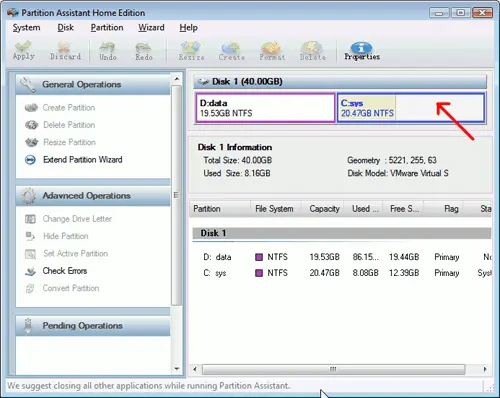500x398 pixels.
Task: Click the Delete toolbar icon
Action: click(312, 51)
